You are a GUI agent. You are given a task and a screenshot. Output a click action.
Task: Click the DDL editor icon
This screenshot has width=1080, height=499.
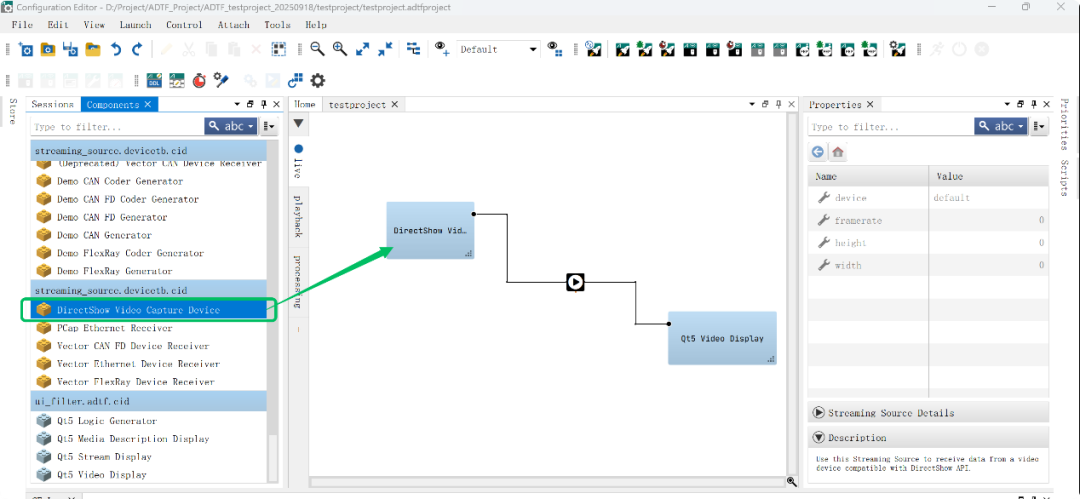pyautogui.click(x=155, y=80)
